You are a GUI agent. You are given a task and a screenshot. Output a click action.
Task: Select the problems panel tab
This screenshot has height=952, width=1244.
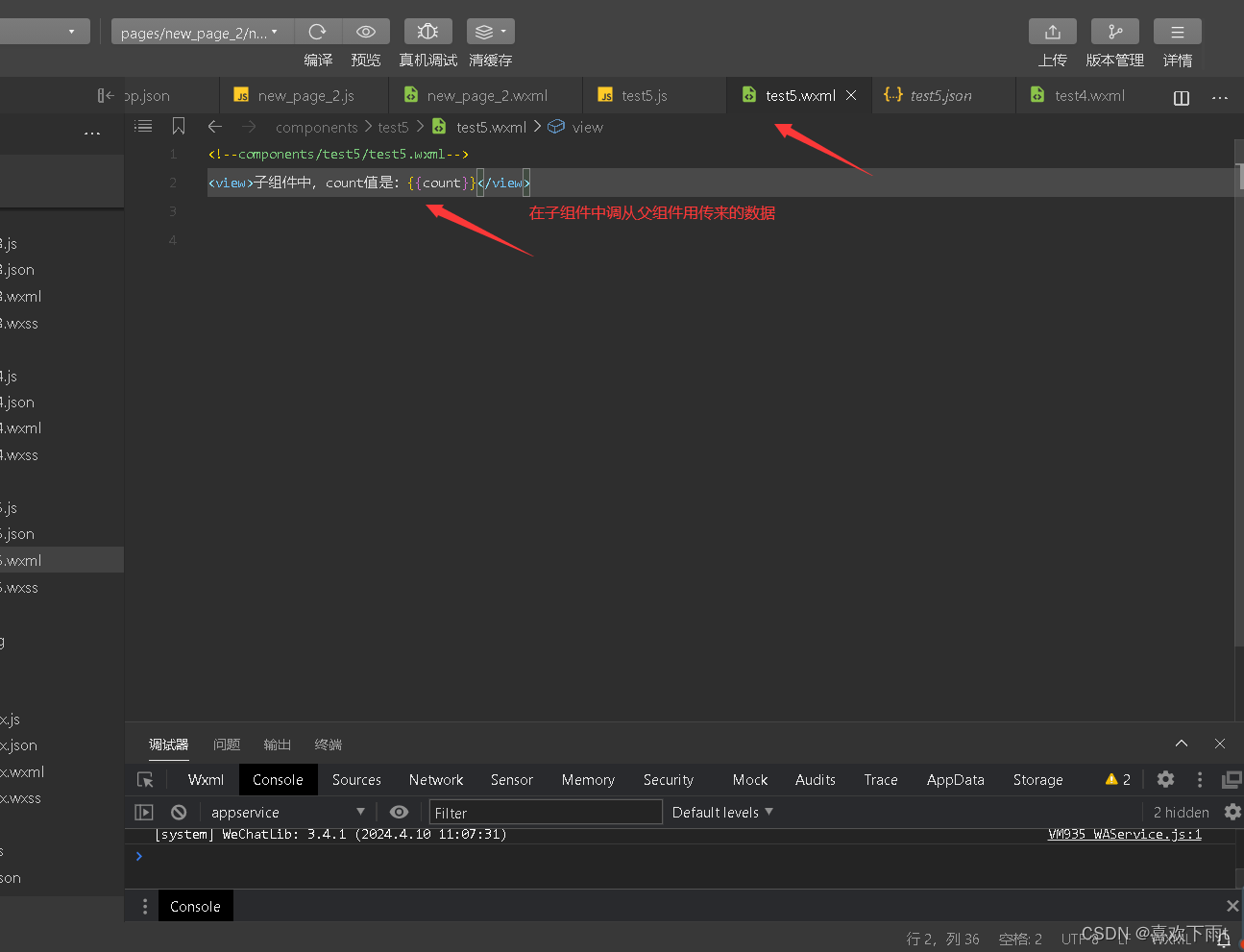click(x=227, y=745)
